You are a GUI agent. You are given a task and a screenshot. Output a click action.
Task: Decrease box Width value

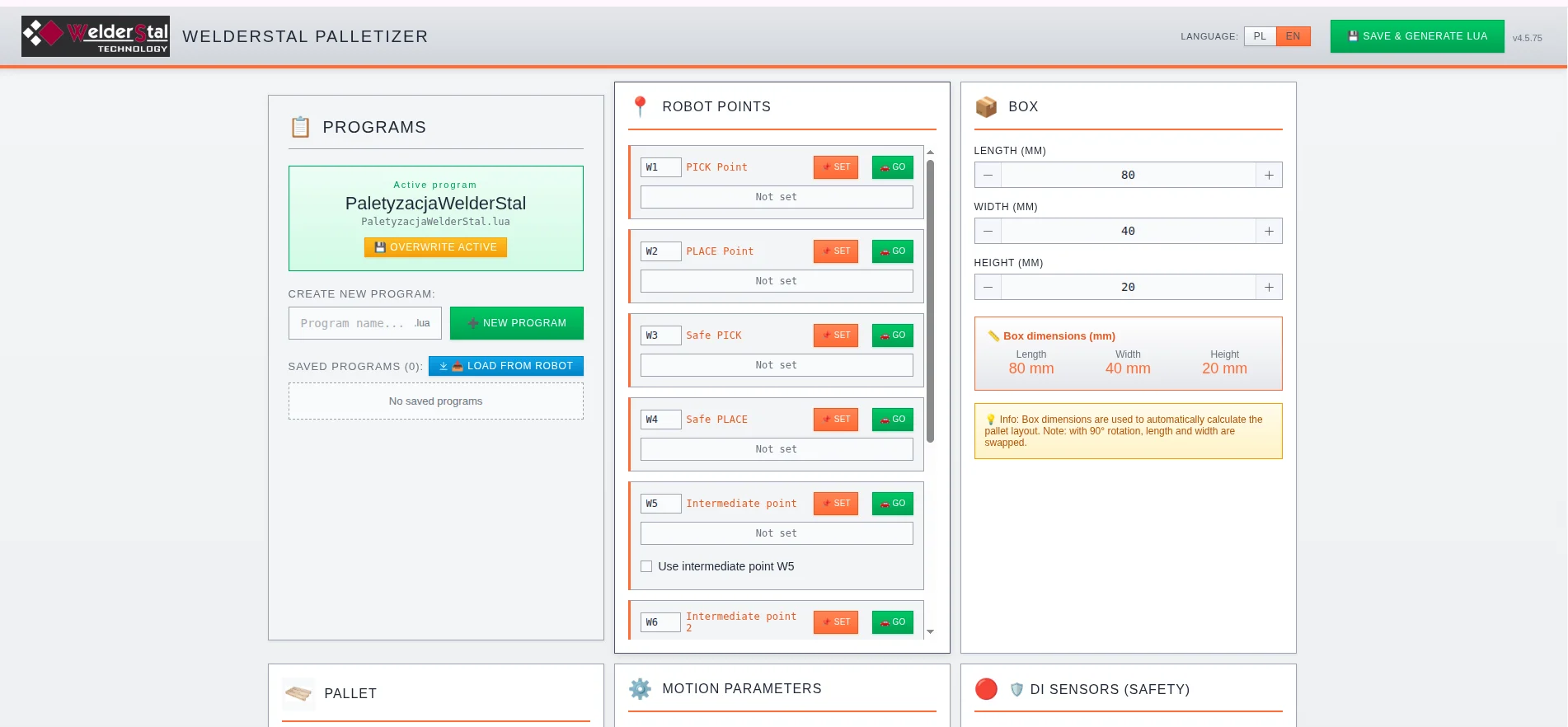pyautogui.click(x=988, y=231)
